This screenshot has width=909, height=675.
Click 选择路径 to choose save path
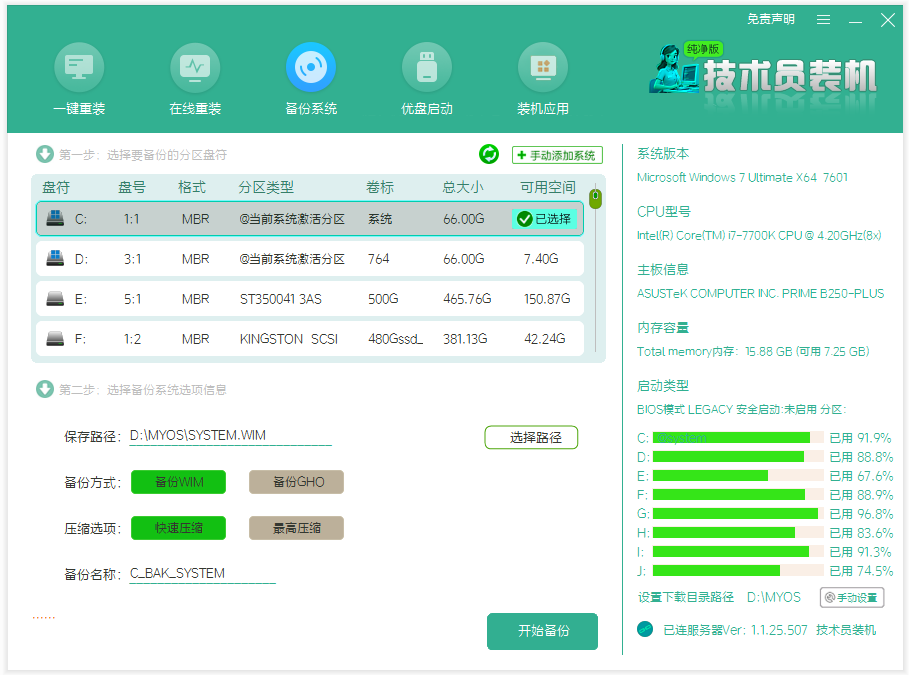tap(531, 437)
